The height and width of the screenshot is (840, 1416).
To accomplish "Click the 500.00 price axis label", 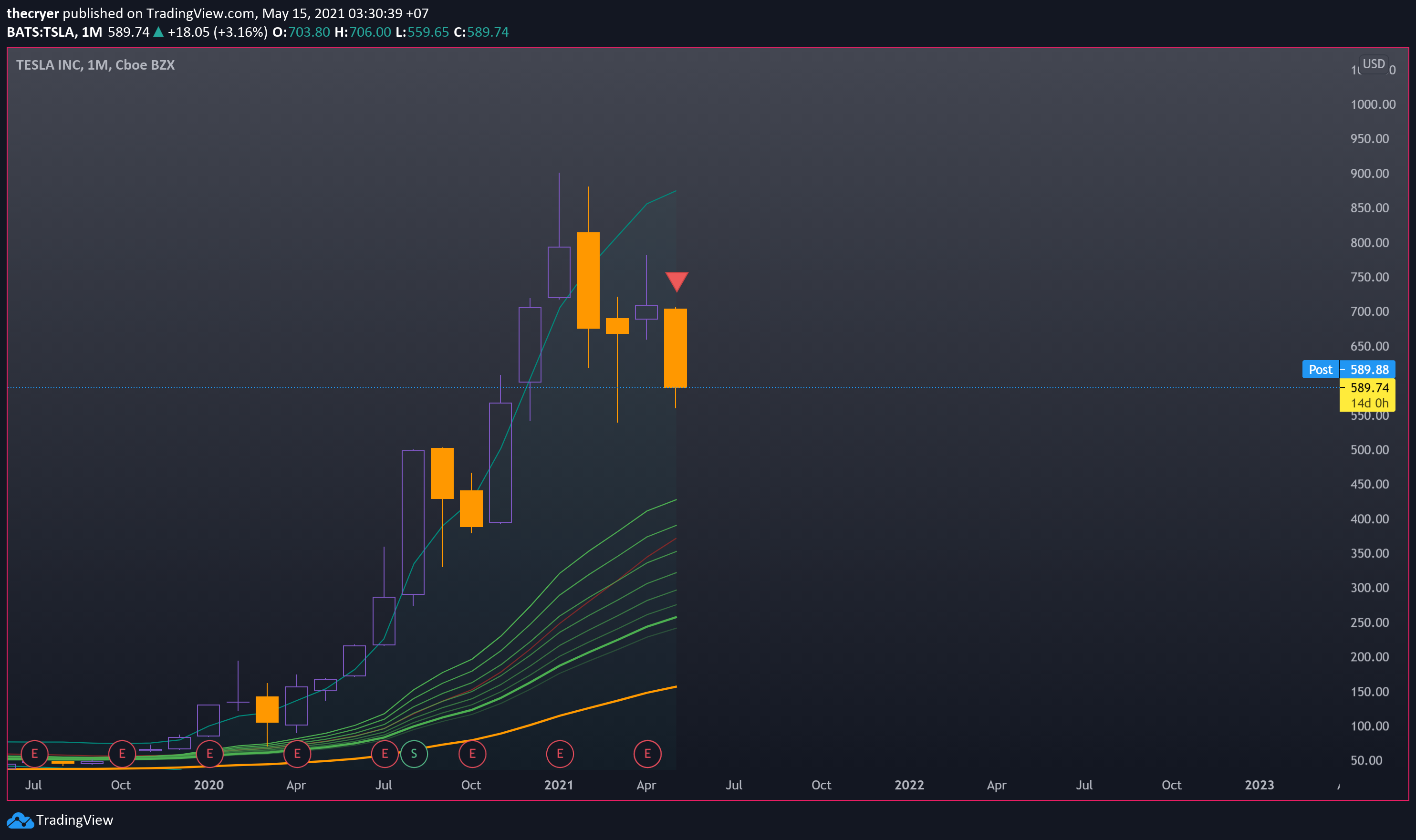I will click(x=1370, y=450).
